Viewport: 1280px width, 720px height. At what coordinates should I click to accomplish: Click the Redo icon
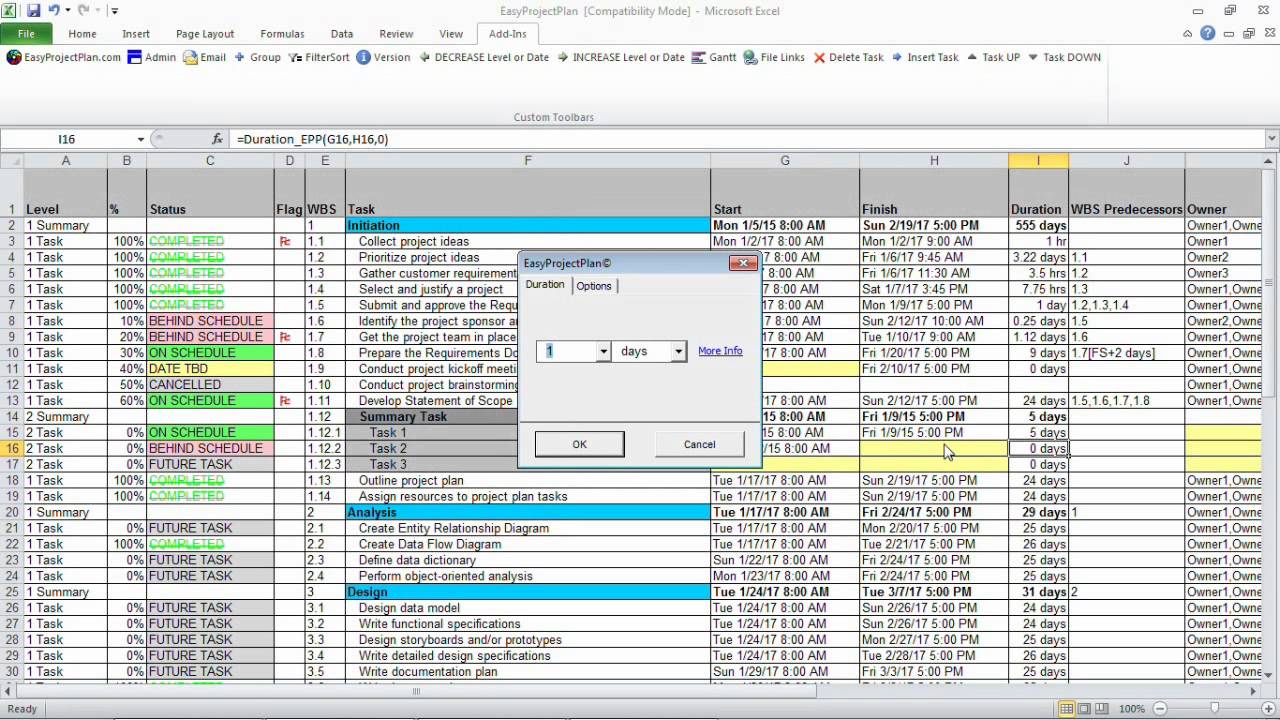pyautogui.click(x=84, y=10)
